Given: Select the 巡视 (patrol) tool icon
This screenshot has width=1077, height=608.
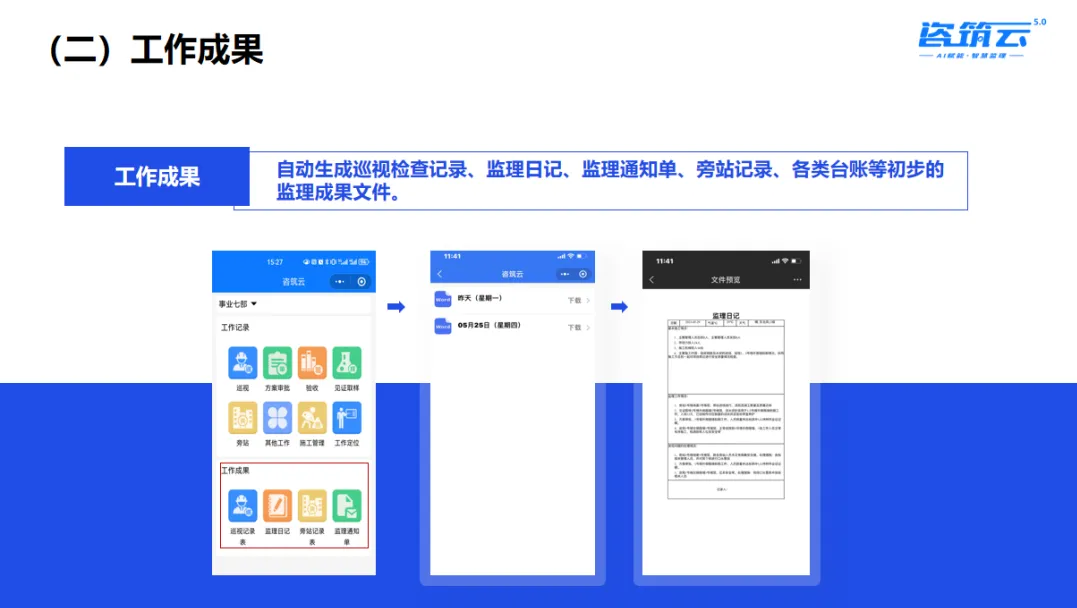Looking at the screenshot, I should [x=242, y=363].
